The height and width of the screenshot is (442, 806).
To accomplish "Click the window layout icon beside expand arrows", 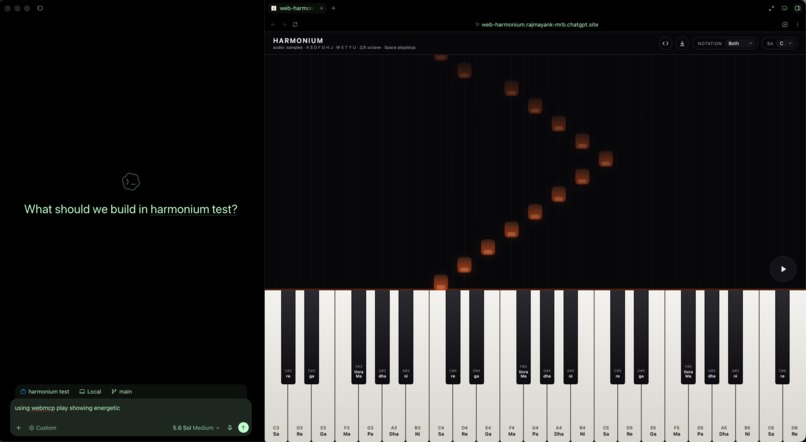I will [x=784, y=8].
